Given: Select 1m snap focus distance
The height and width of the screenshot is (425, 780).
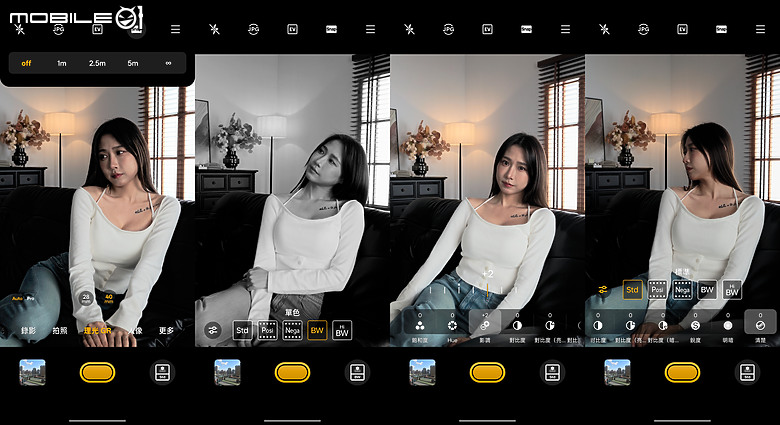Looking at the screenshot, I should [x=62, y=63].
